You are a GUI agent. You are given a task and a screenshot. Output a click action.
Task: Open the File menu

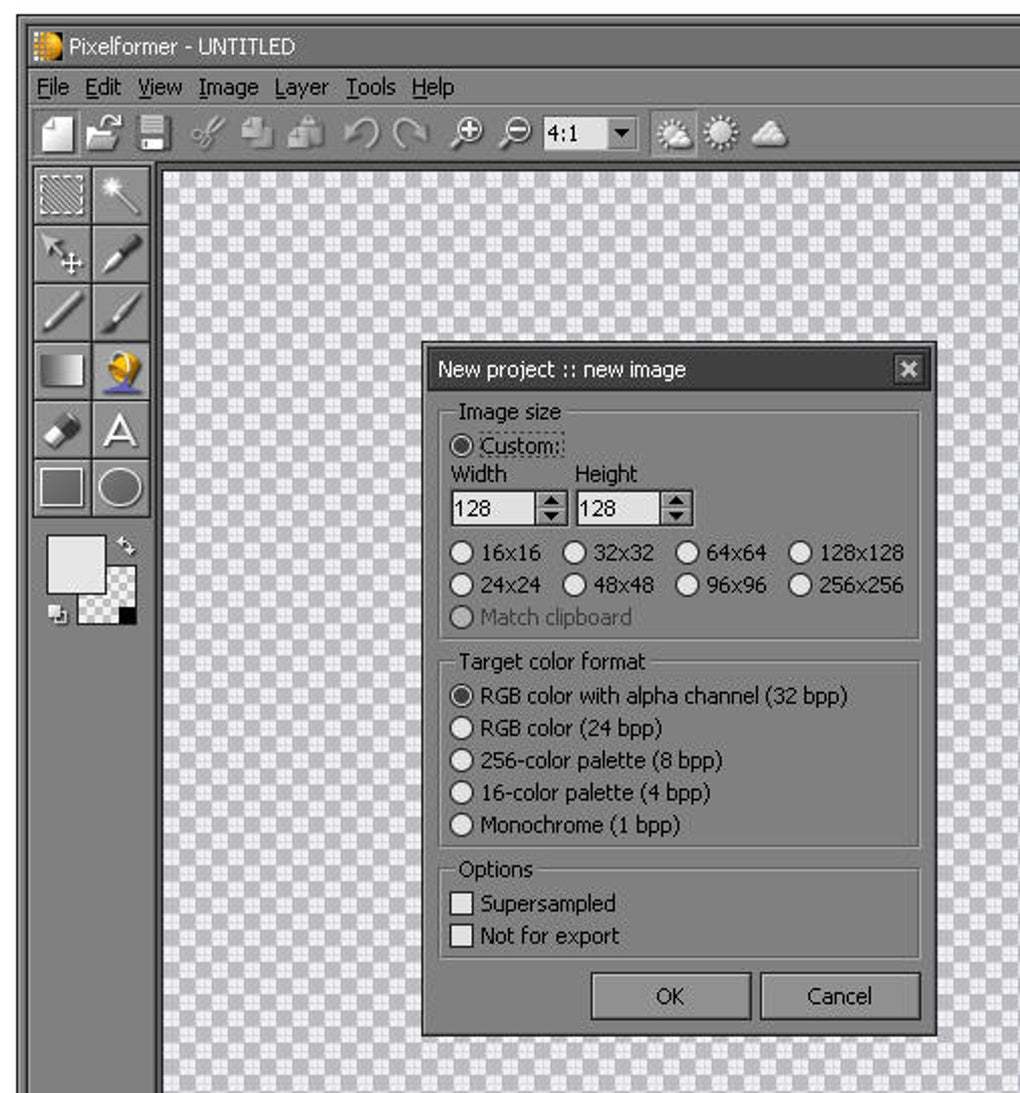(x=53, y=87)
